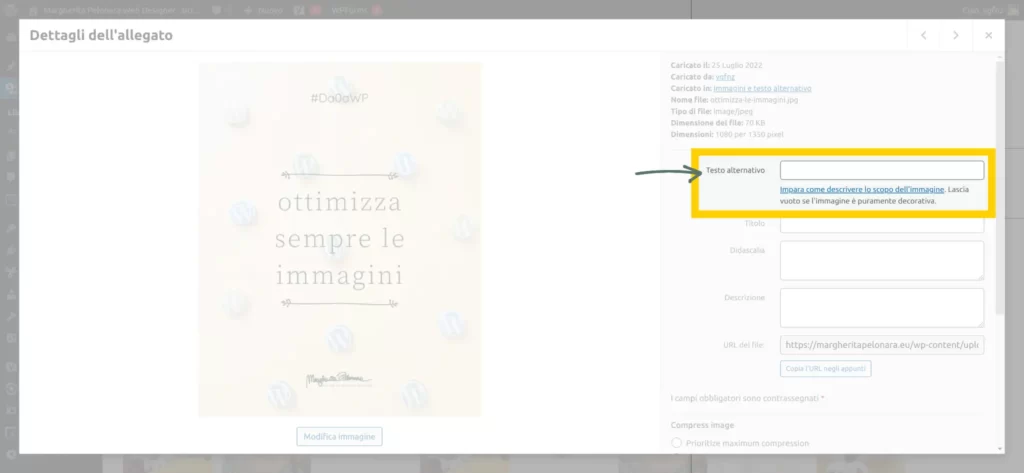Click the Descrizione text area

(882, 308)
